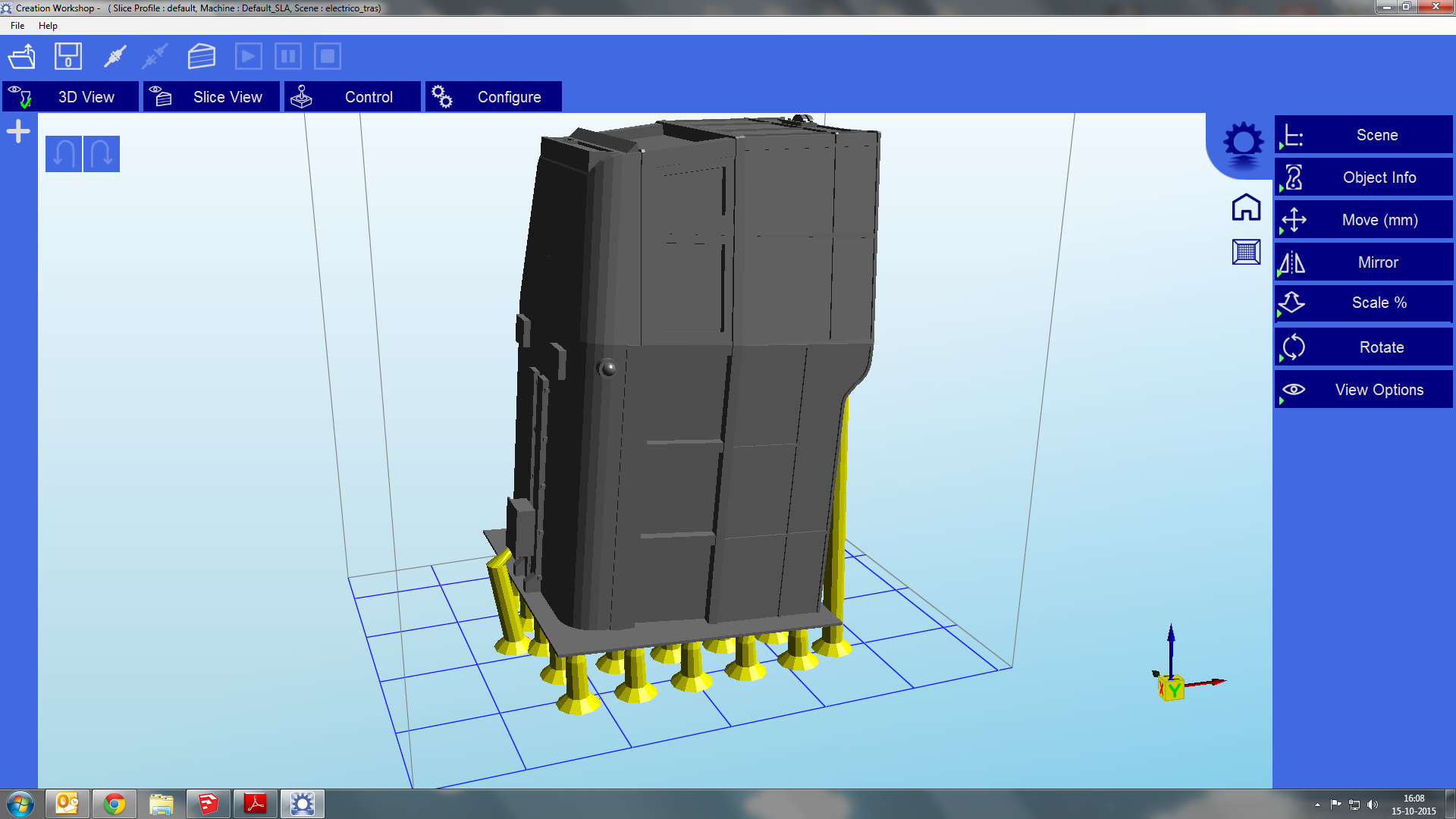Click the Connect to printer plug icon
Image resolution: width=1456 pixels, height=819 pixels.
pos(115,57)
